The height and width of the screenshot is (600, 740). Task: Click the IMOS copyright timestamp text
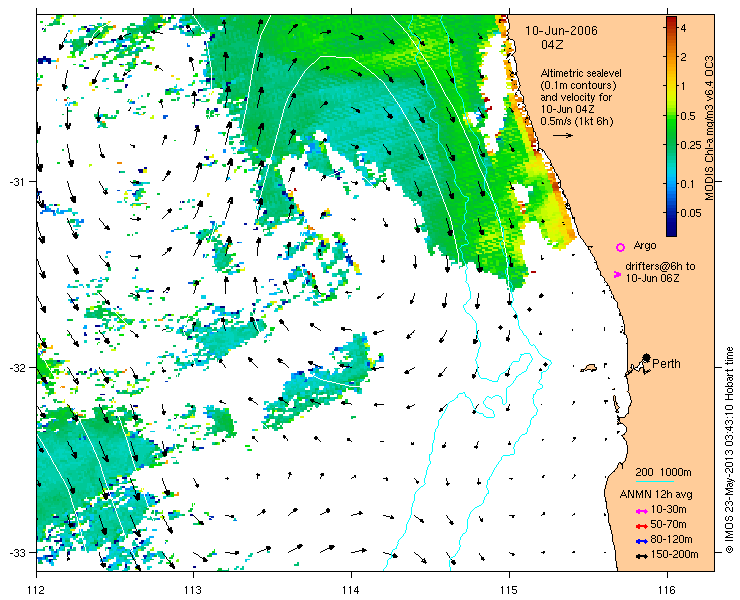pos(729,450)
